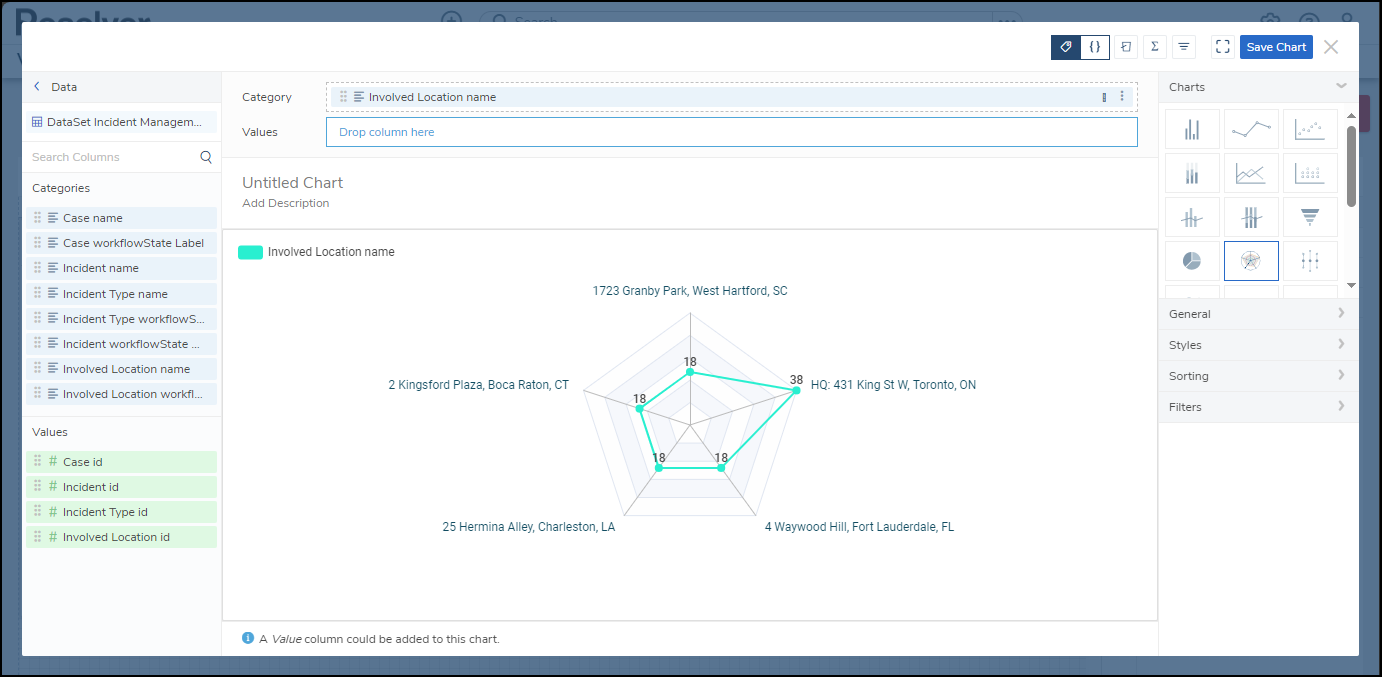Select the Involved Location workfl... column

pyautogui.click(x=121, y=394)
